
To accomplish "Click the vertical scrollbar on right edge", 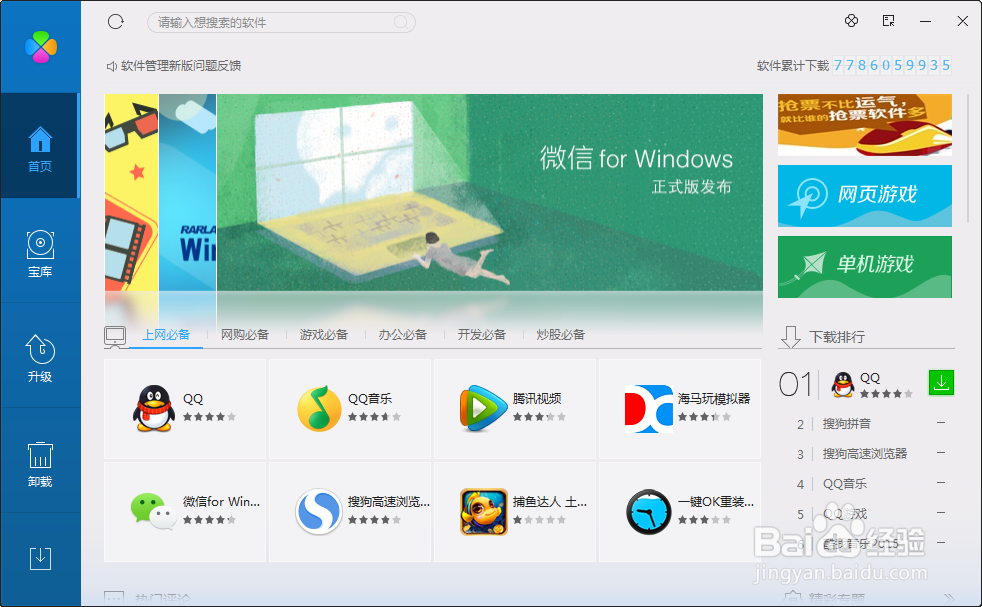I will pyautogui.click(x=968, y=157).
